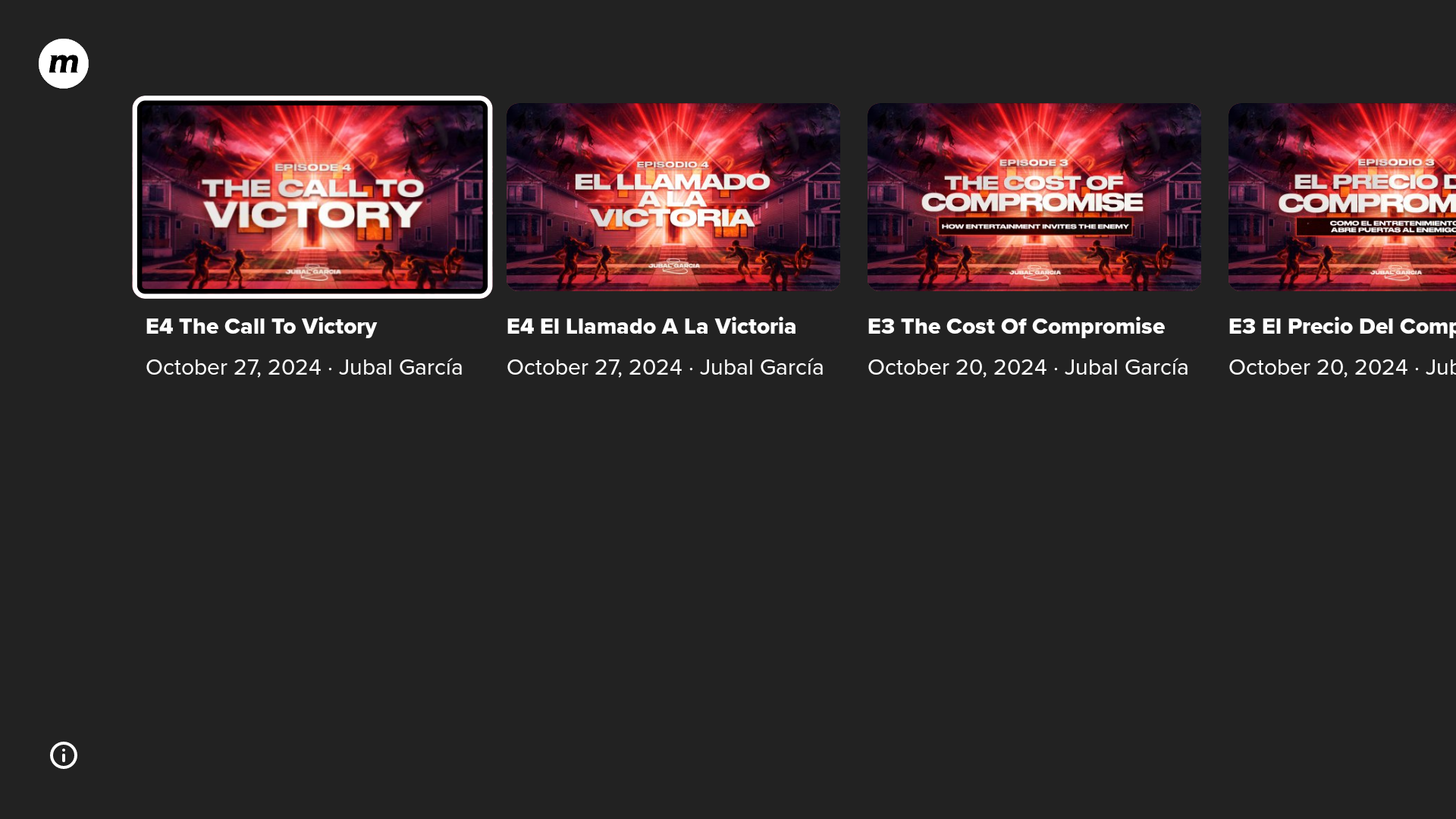Click October 27 date under El Llamado
1456x819 pixels.
tap(595, 368)
